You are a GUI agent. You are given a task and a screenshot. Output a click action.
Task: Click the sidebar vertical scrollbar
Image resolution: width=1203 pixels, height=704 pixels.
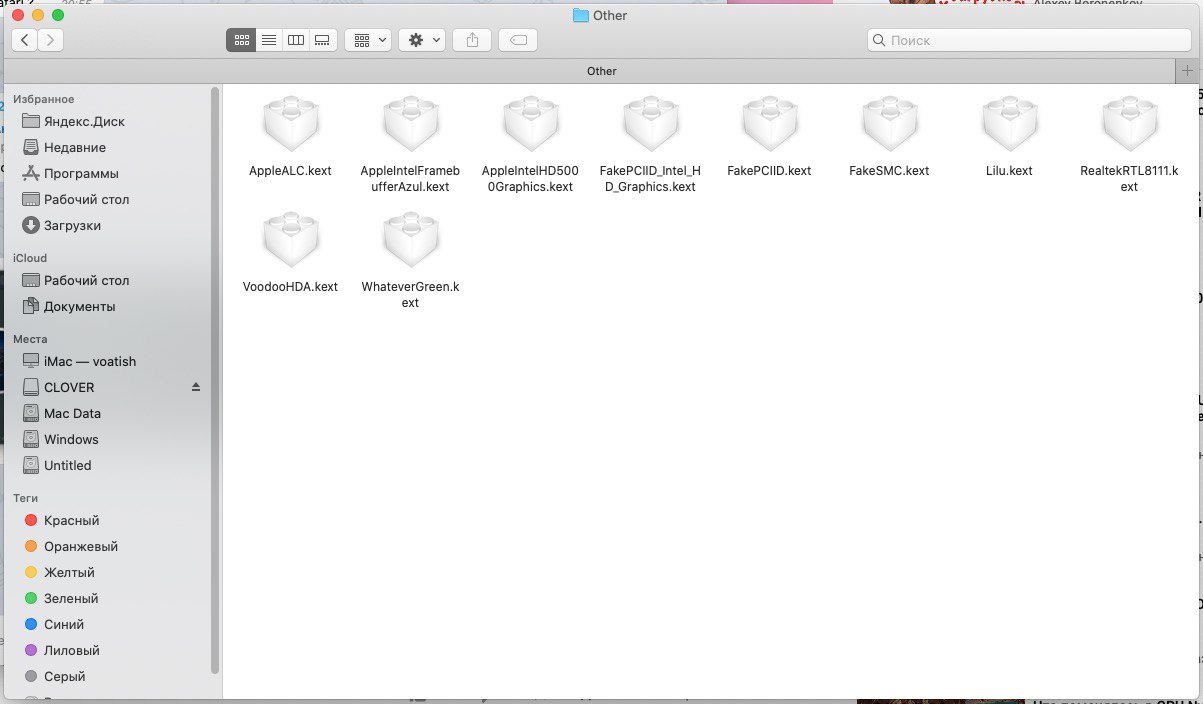pos(215,380)
